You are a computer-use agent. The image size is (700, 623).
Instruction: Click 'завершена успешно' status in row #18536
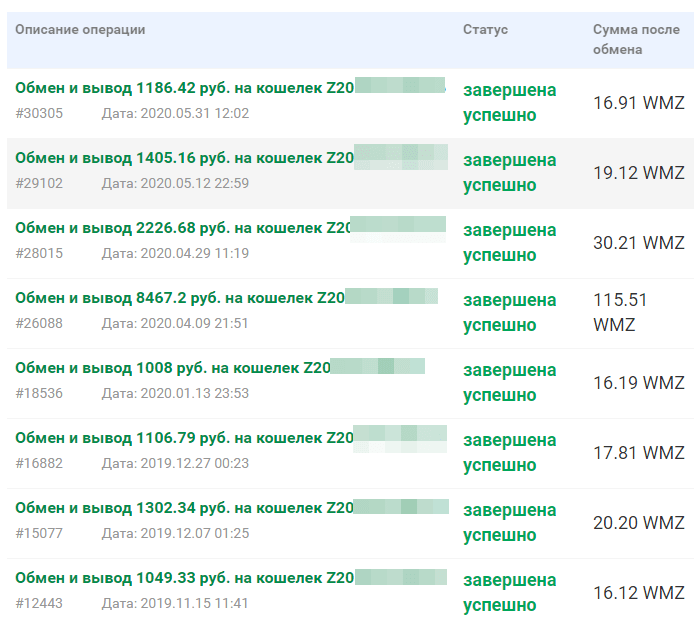point(510,383)
